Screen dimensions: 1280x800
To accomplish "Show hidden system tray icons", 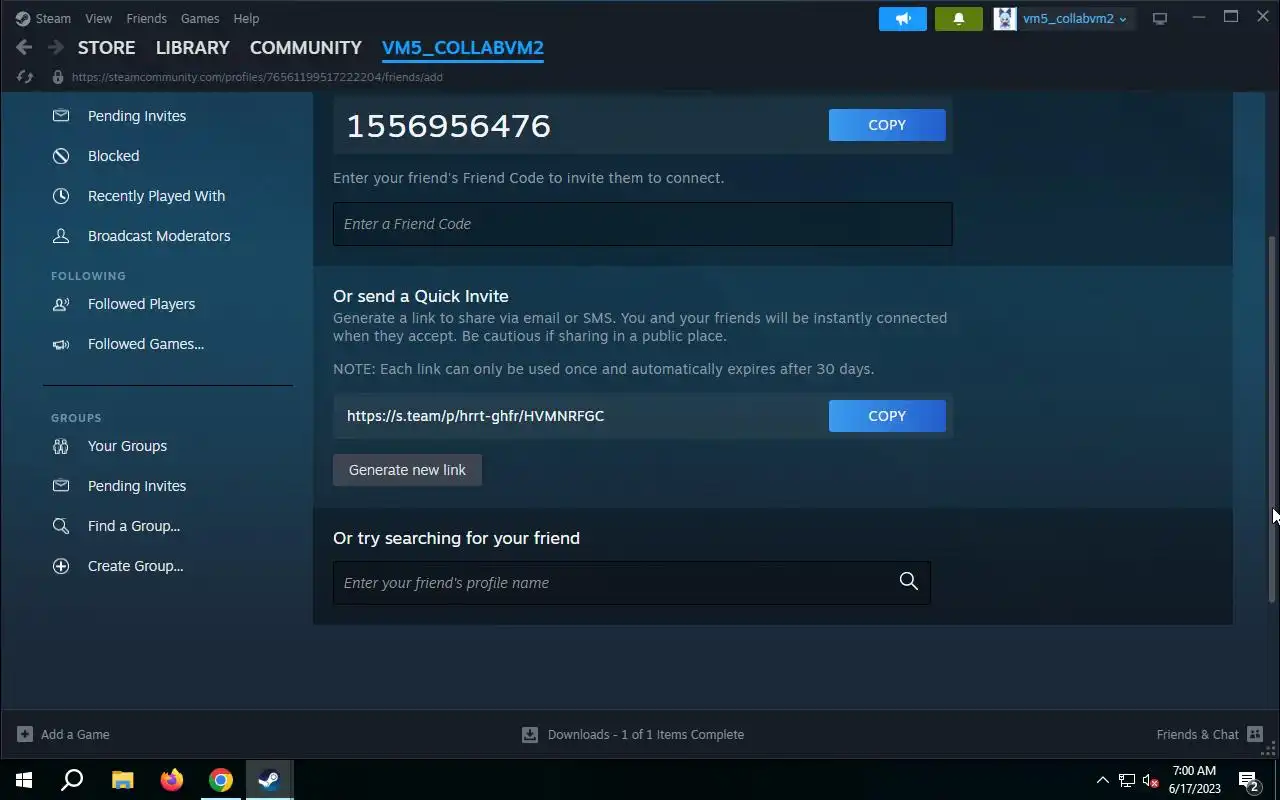I will tap(1102, 780).
